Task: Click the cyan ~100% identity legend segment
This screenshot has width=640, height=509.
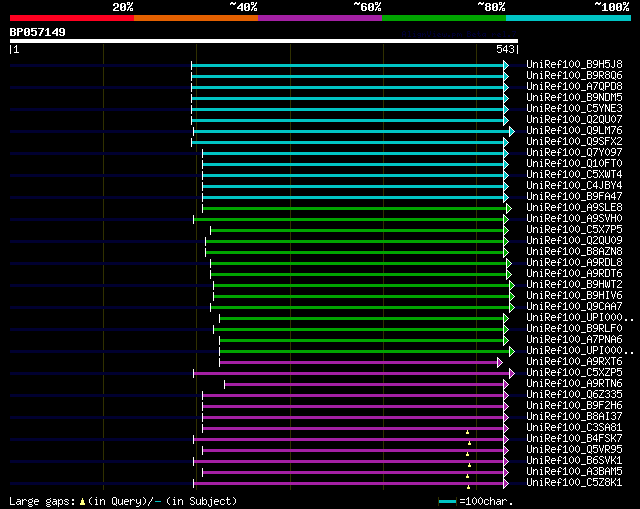Action: click(569, 18)
